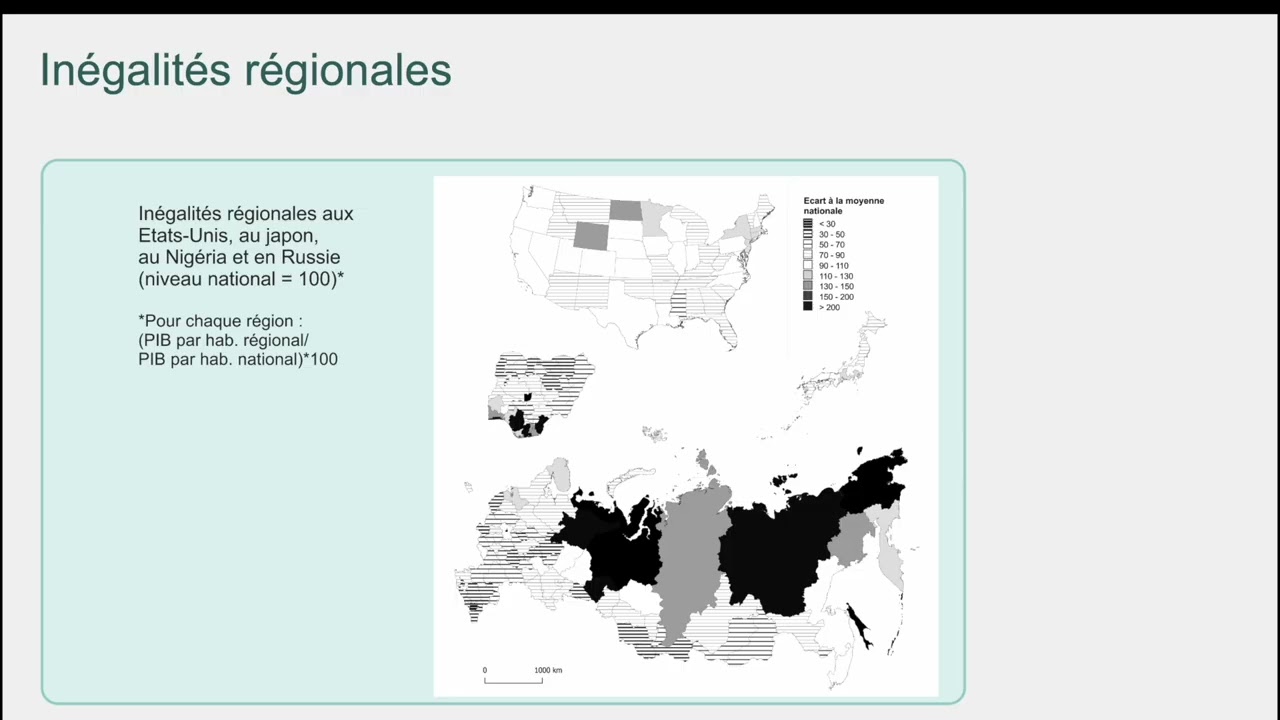Click the '0' label on scale bar

click(x=485, y=670)
